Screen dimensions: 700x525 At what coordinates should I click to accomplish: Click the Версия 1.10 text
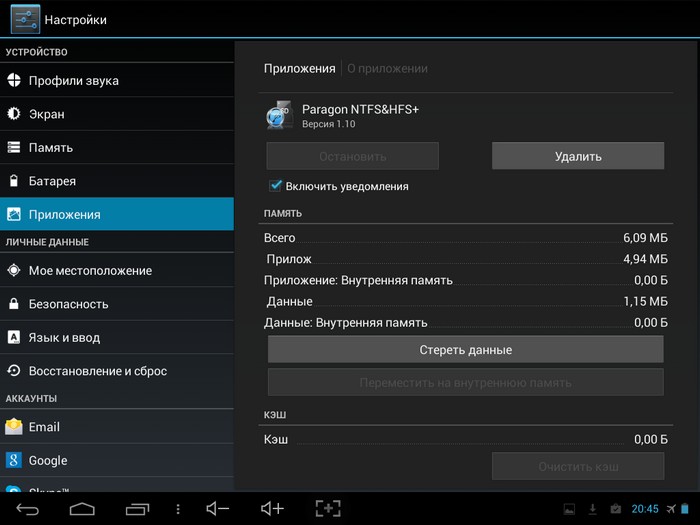coord(329,124)
